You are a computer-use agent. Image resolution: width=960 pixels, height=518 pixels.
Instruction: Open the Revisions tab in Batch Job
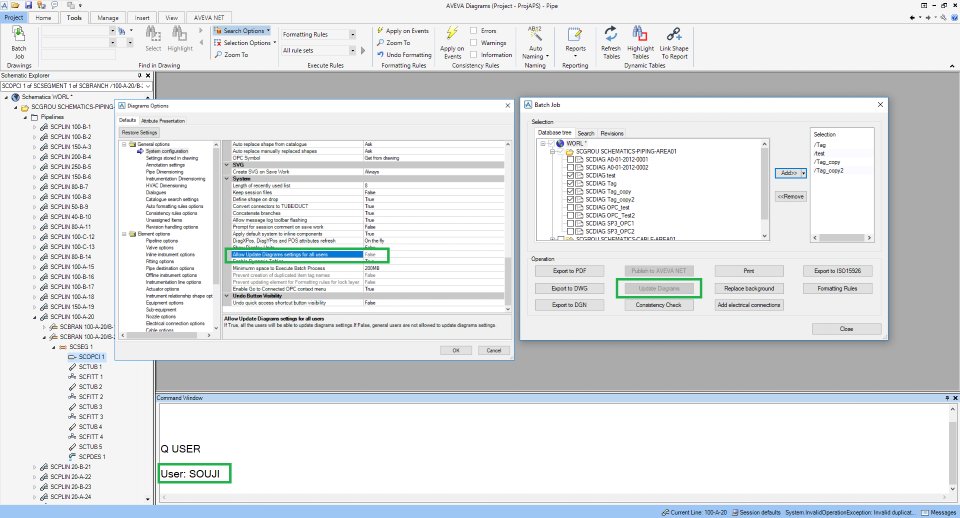coord(612,132)
